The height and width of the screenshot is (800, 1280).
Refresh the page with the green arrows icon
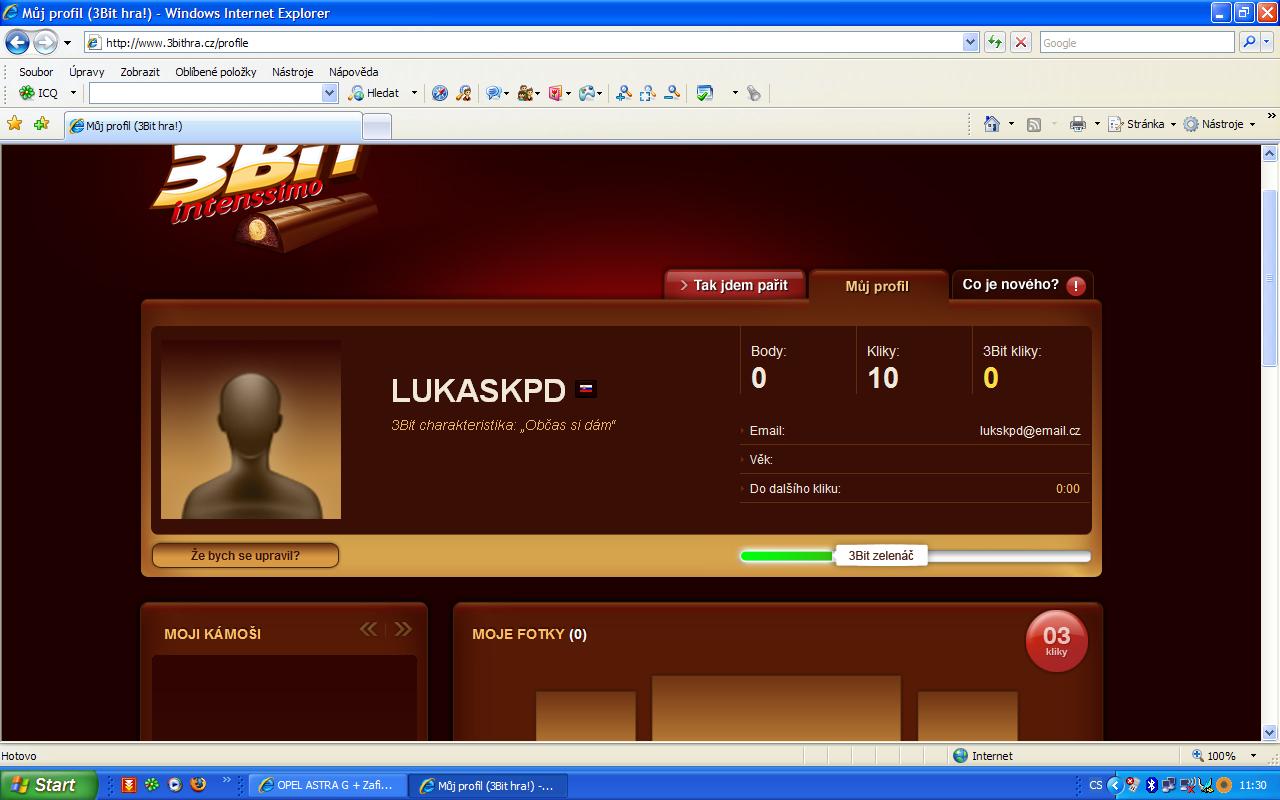tap(994, 42)
